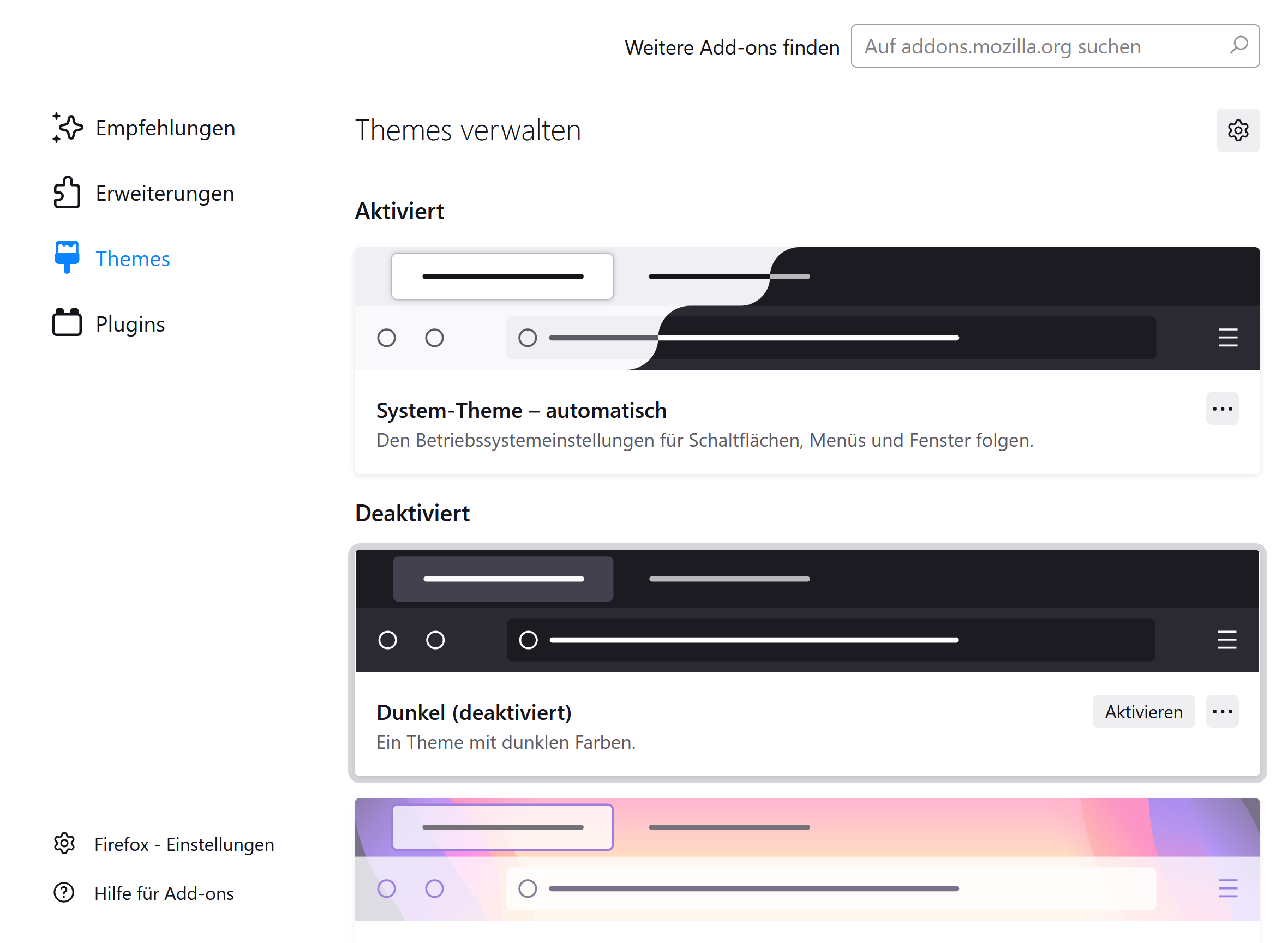Click the Firefox Einstellungen gear icon
The width and height of the screenshot is (1288, 943).
64,844
